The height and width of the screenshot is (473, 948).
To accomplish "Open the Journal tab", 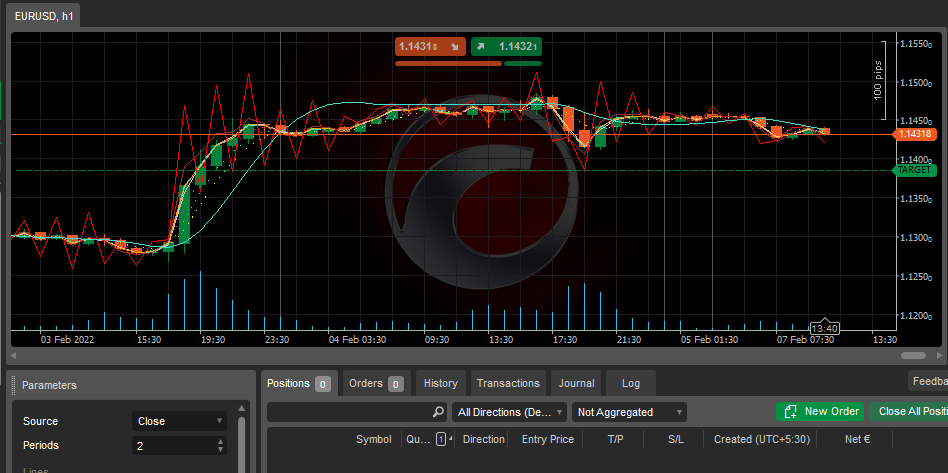I will (576, 383).
